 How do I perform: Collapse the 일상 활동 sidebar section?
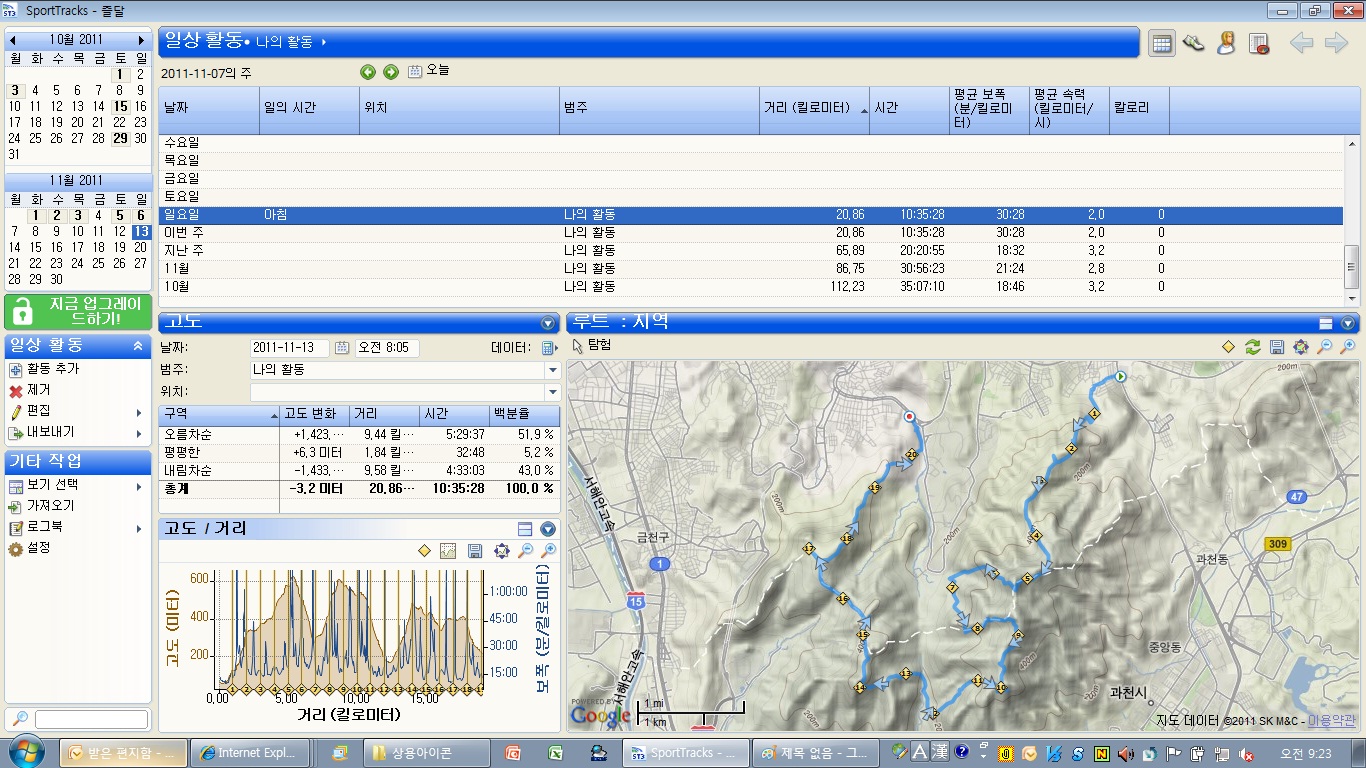pyautogui.click(x=138, y=345)
